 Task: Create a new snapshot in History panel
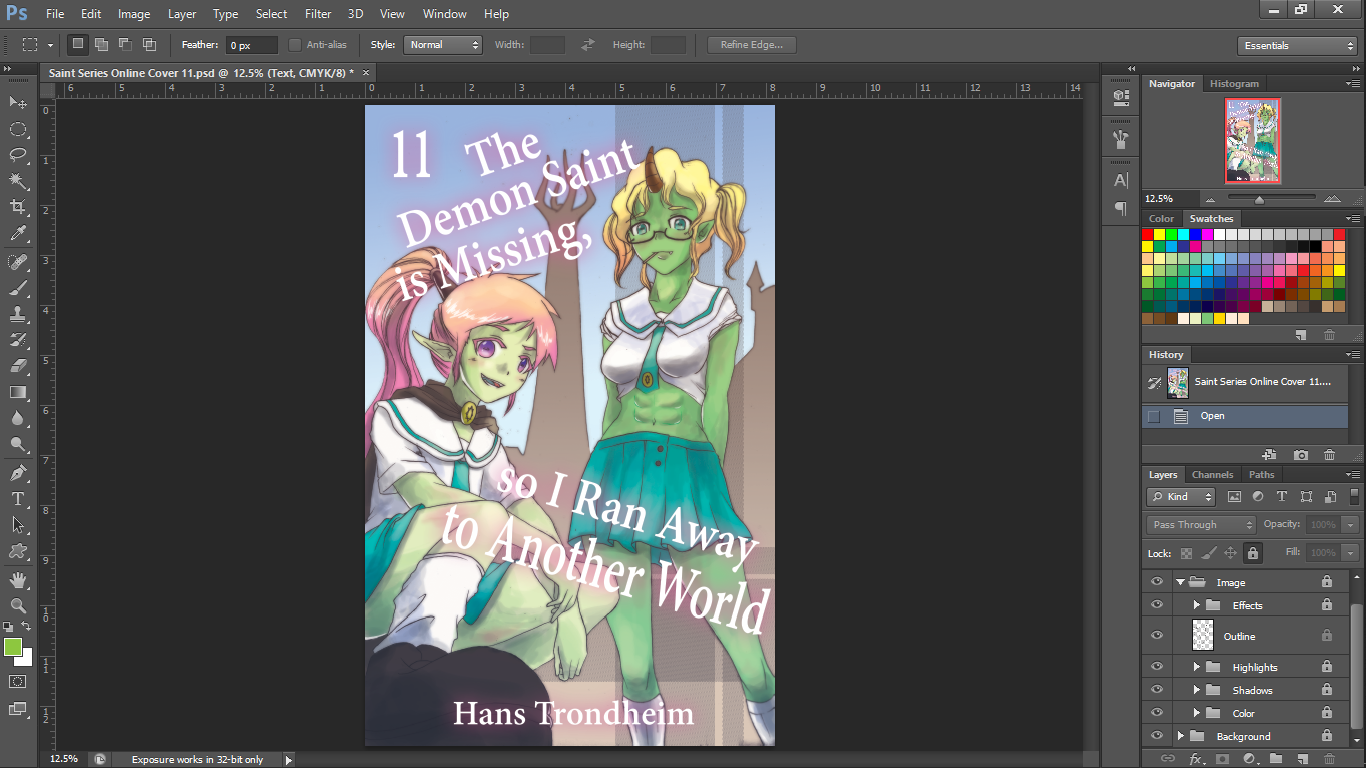coord(1301,455)
